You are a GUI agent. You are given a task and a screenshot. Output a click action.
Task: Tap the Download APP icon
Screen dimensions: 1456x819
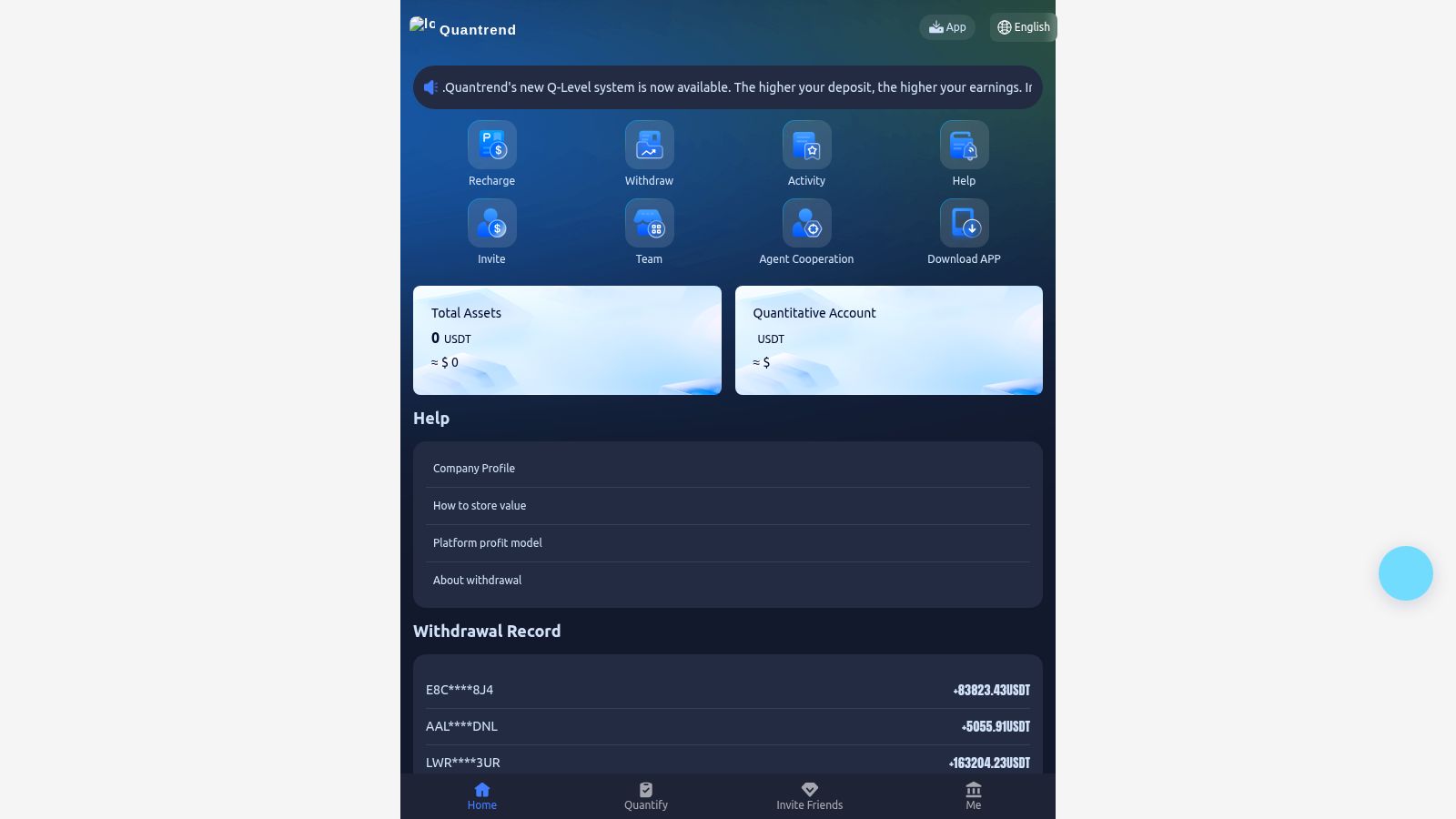[964, 224]
